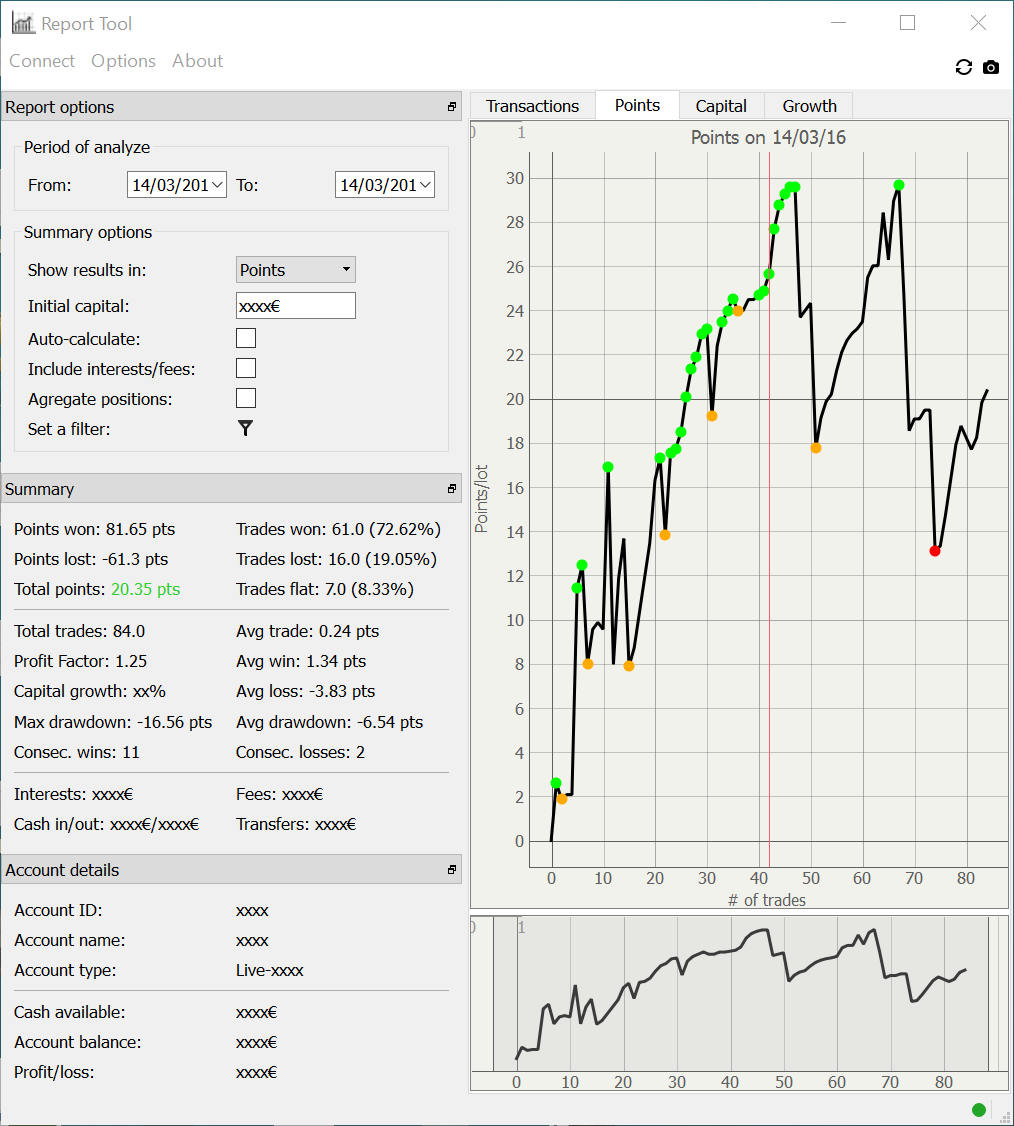This screenshot has height=1126, width=1014.
Task: Take a screenshot with the camera icon
Action: (991, 67)
